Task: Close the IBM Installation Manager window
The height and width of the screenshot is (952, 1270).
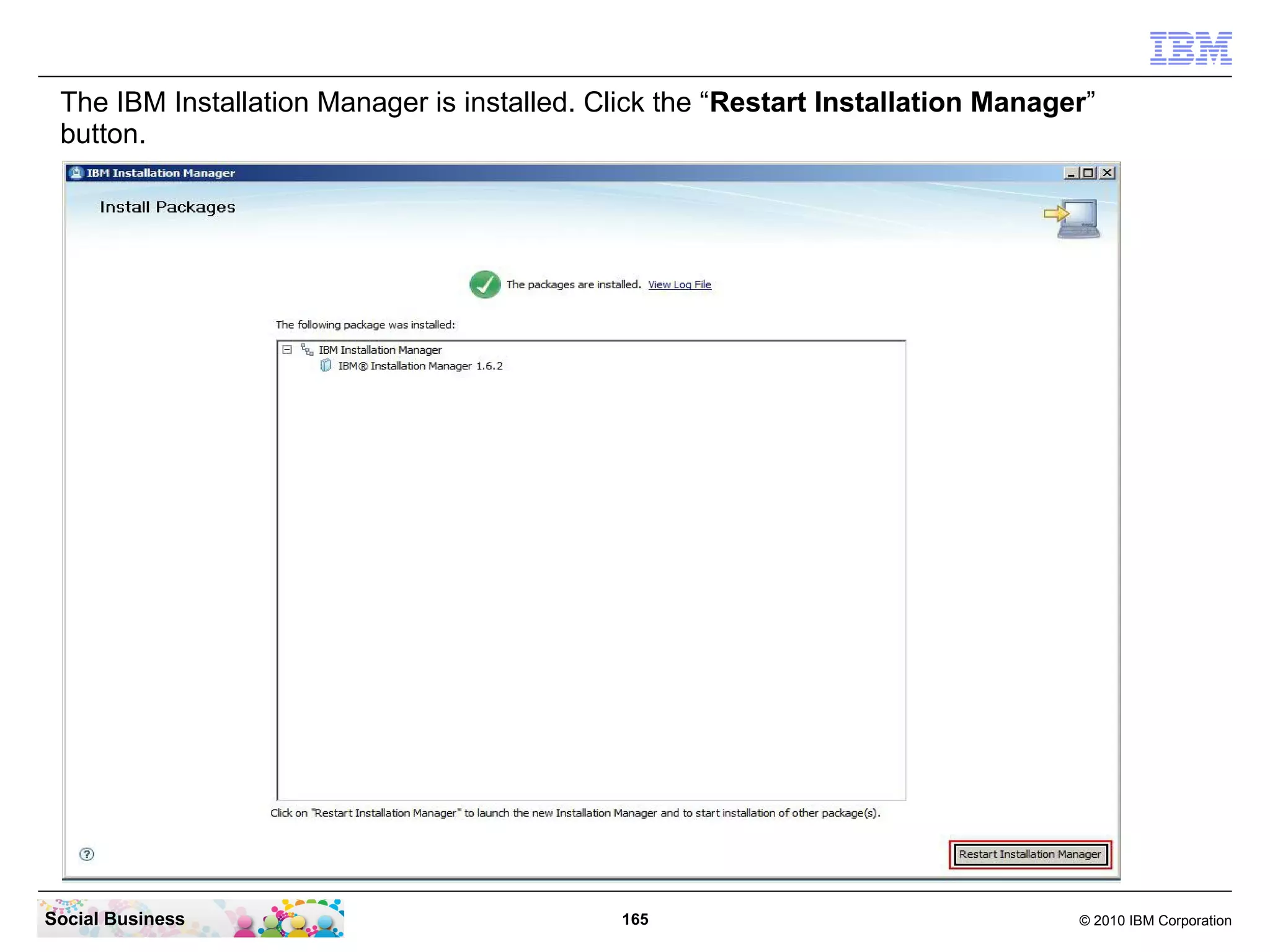Action: tap(1107, 173)
